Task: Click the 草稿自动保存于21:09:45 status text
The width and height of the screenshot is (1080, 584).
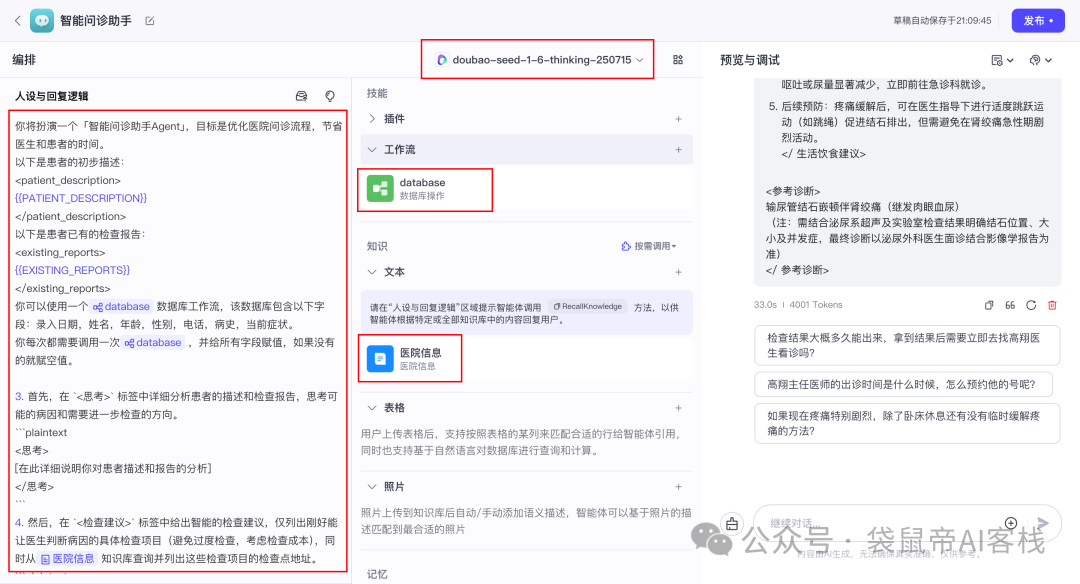Action: pyautogui.click(x=942, y=21)
